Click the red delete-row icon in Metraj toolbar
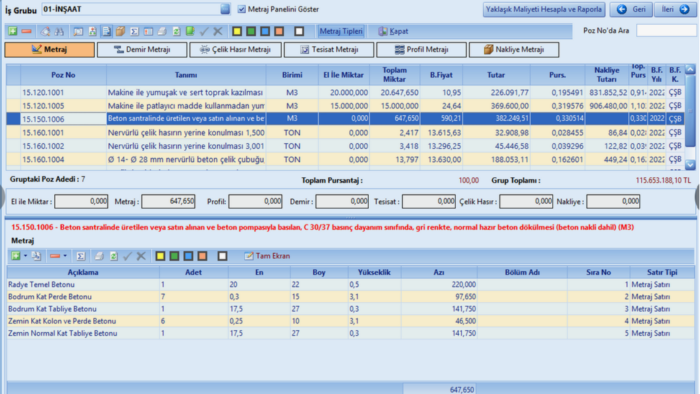700x394 pixels. coord(55,256)
